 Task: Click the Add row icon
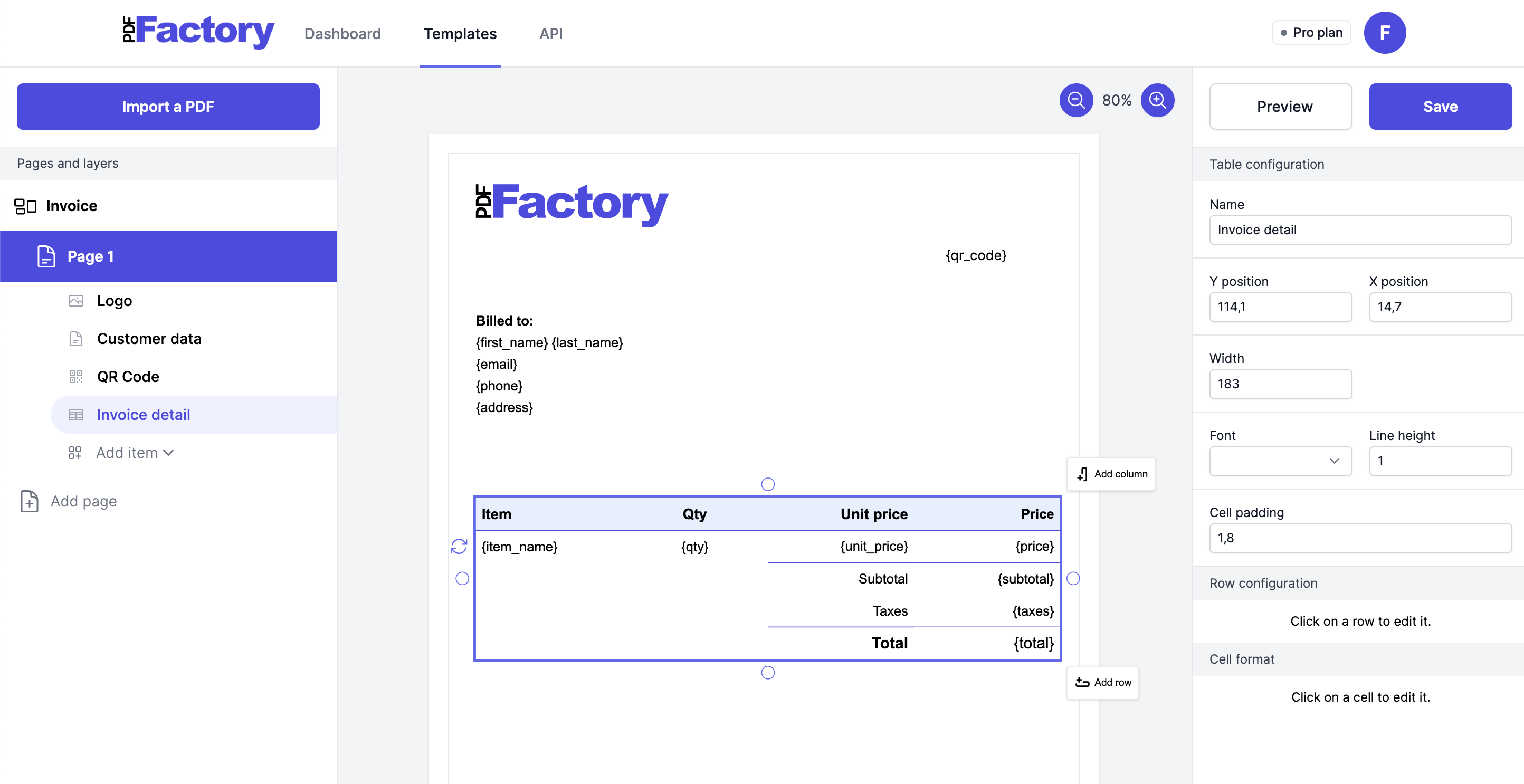pos(1082,682)
